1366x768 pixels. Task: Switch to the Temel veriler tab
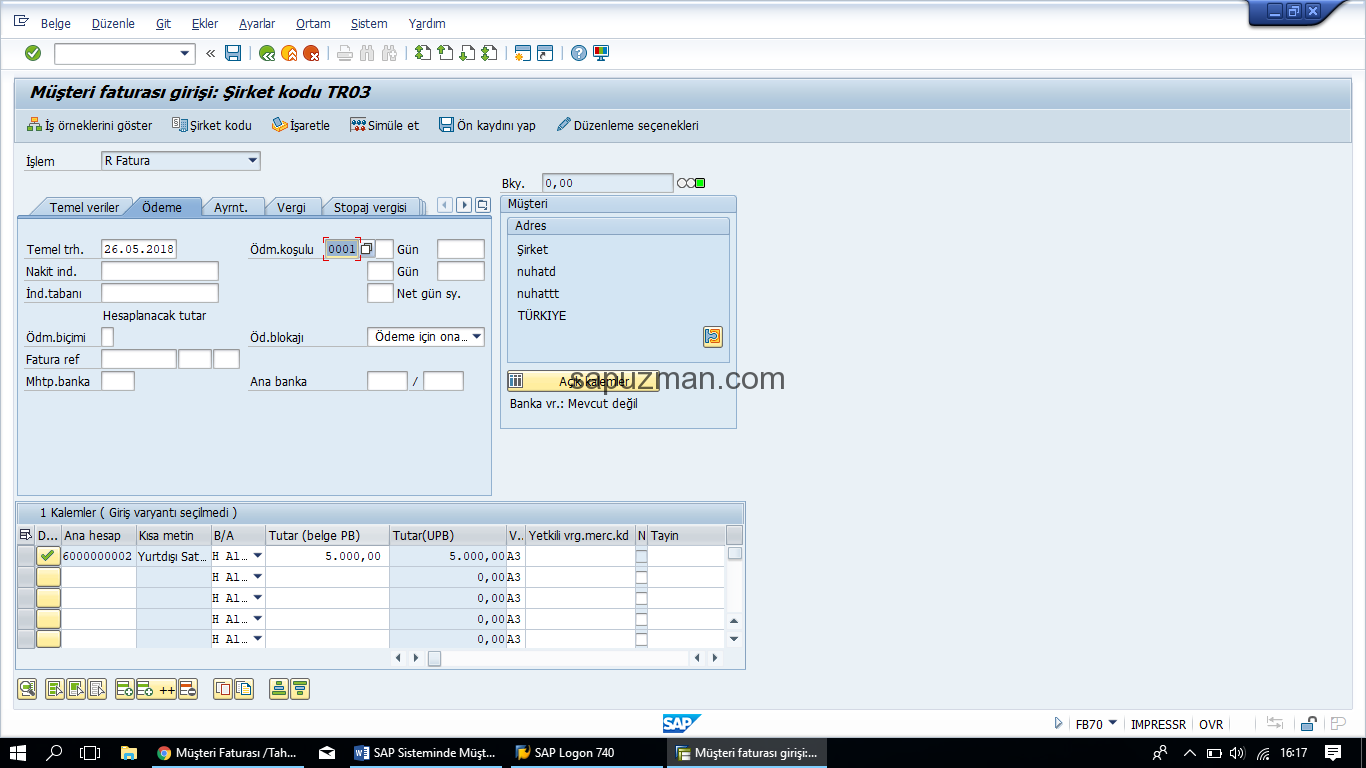click(x=84, y=207)
